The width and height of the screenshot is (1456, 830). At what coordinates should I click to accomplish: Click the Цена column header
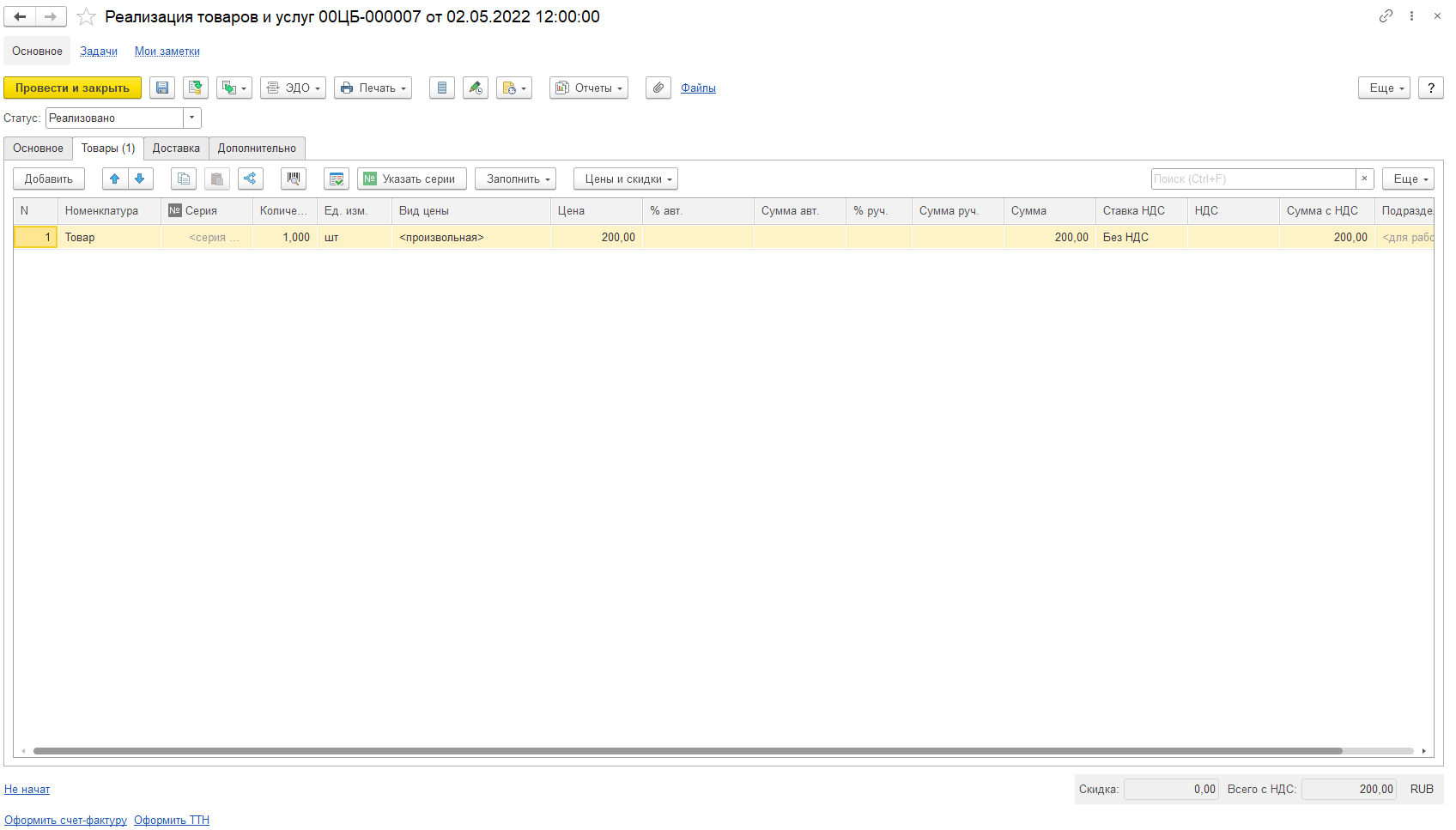click(597, 211)
